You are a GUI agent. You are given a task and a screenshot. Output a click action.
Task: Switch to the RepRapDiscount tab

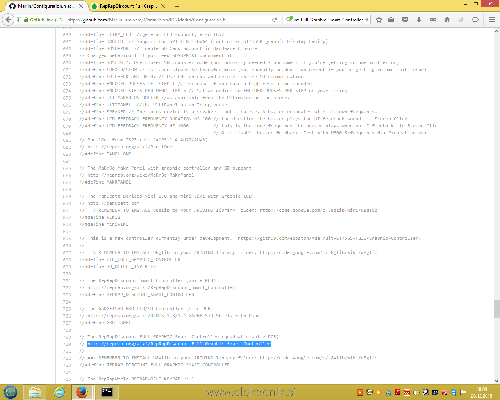click(x=128, y=6)
